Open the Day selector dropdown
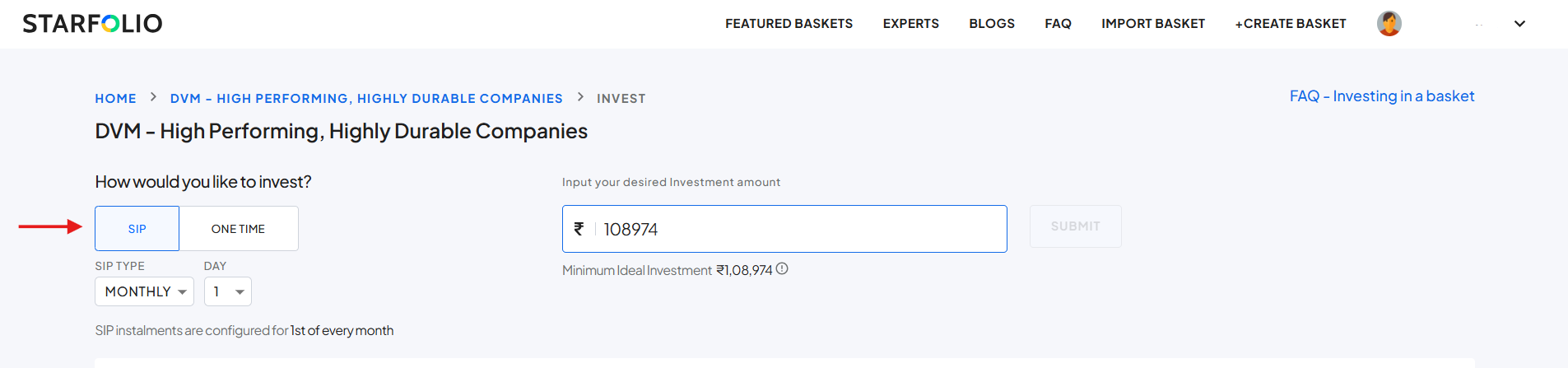This screenshot has width=1568, height=368. pyautogui.click(x=228, y=291)
